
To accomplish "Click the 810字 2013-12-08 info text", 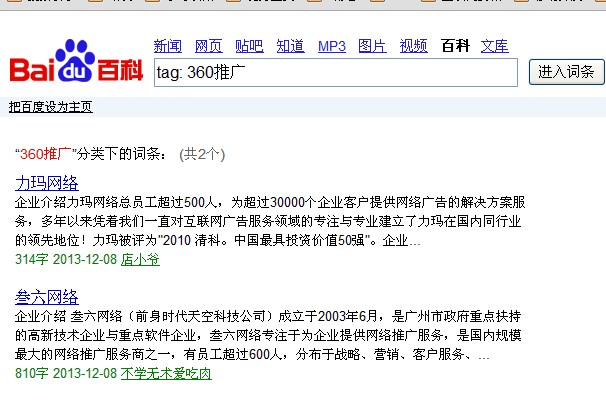I will [x=66, y=373].
